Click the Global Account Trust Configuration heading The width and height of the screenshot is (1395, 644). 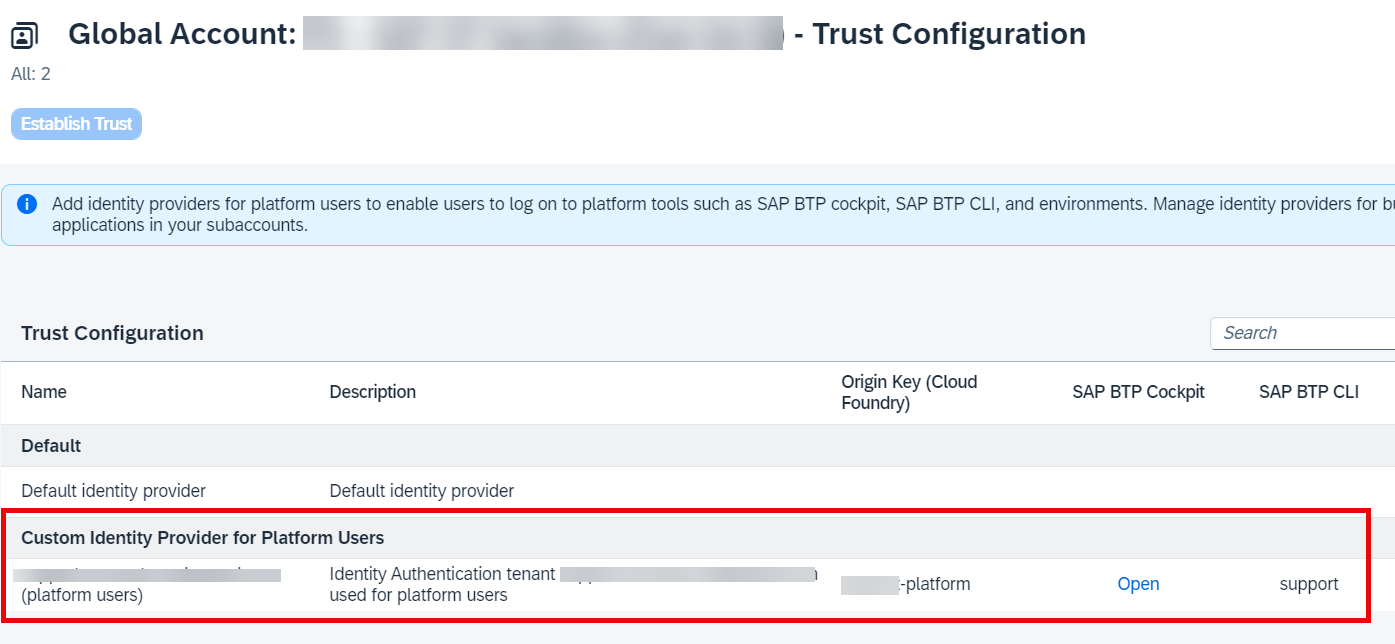577,34
